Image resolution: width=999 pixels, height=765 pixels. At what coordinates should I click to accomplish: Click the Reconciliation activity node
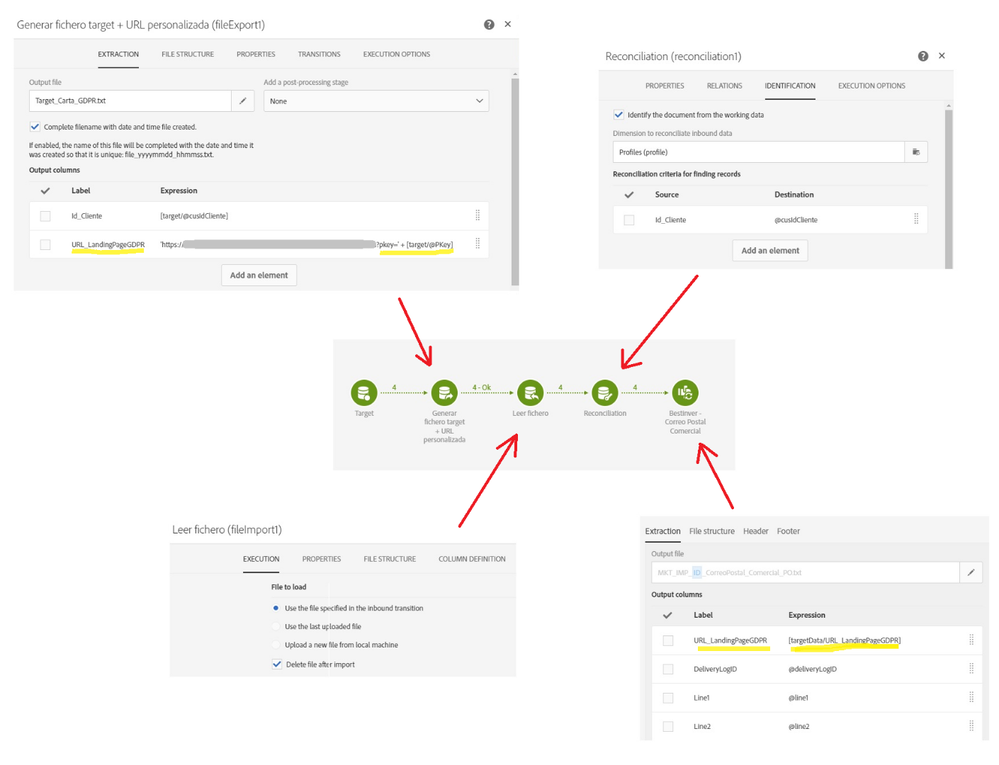point(604,392)
